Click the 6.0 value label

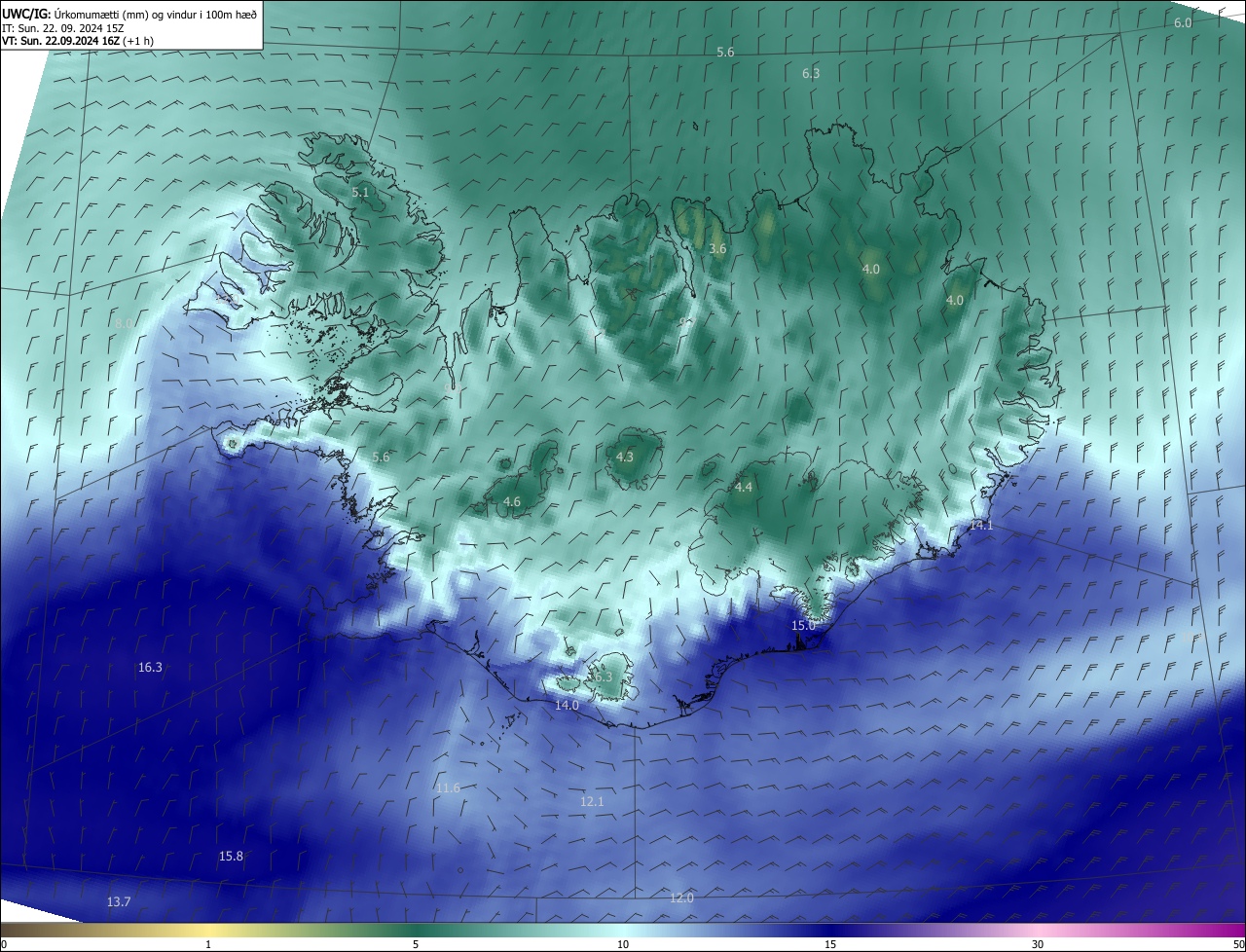point(1183,22)
